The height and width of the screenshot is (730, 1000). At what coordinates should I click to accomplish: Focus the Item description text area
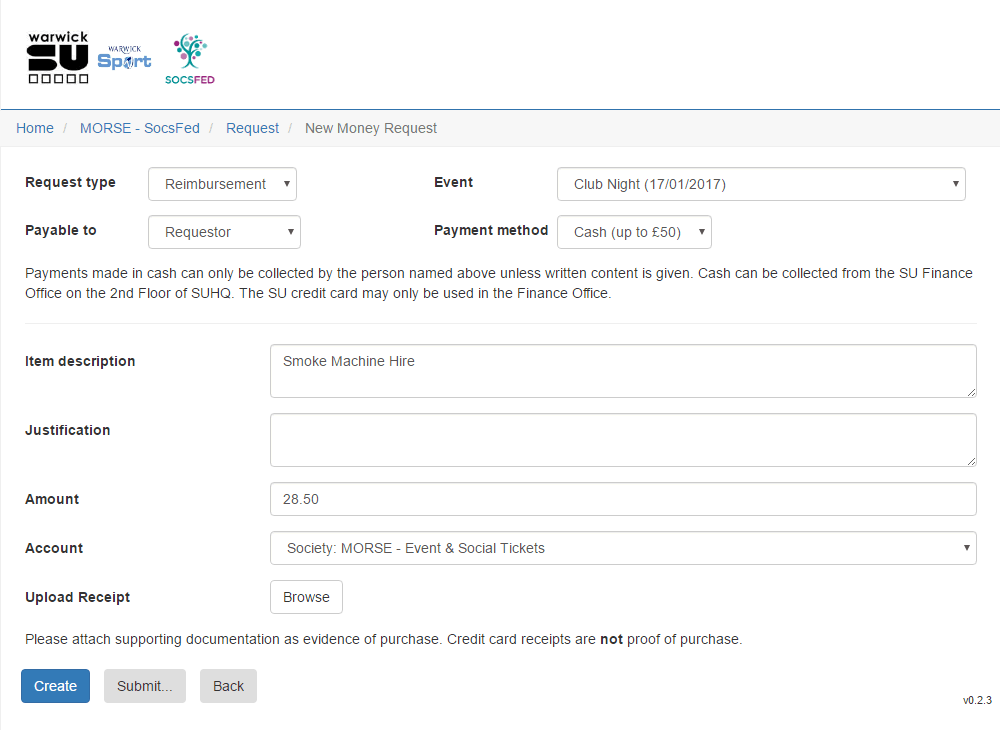[x=623, y=371]
